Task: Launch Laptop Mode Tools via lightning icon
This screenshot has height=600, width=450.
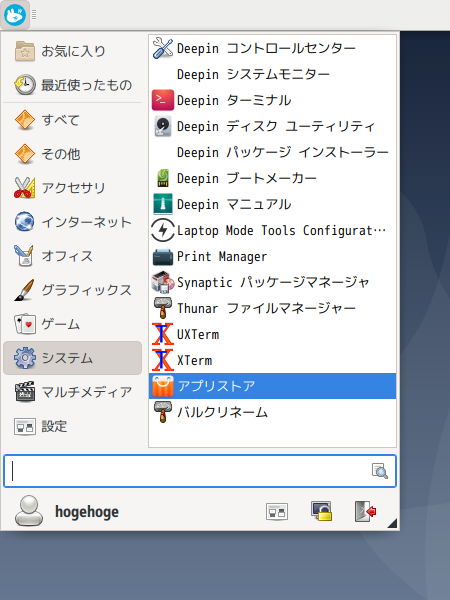Action: [163, 230]
